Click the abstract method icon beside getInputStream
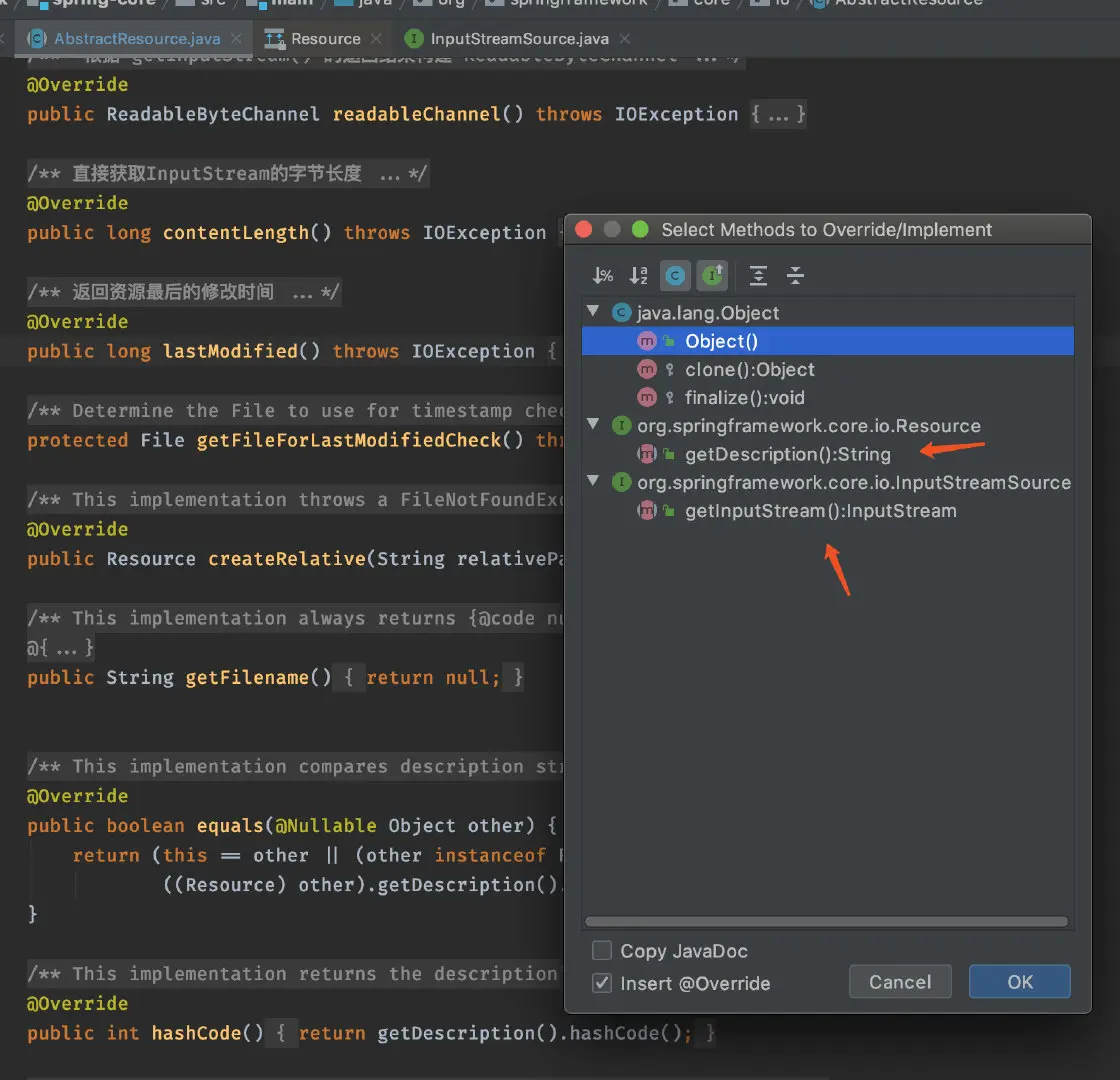The image size is (1120, 1080). tap(646, 511)
